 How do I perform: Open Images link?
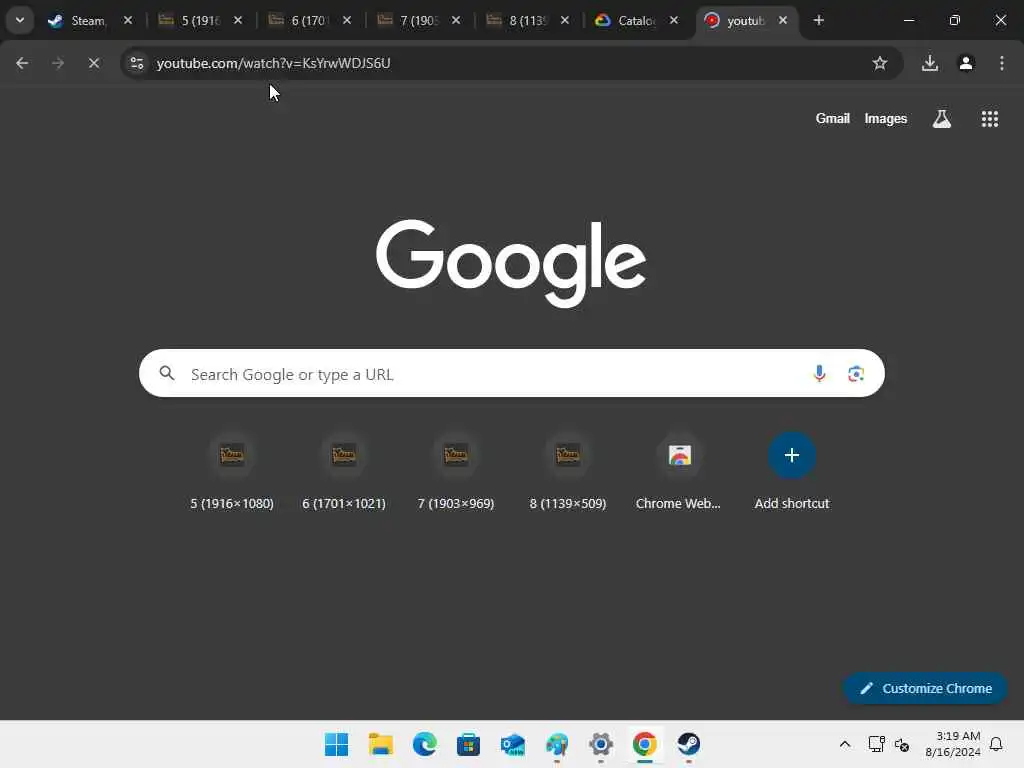[886, 118]
